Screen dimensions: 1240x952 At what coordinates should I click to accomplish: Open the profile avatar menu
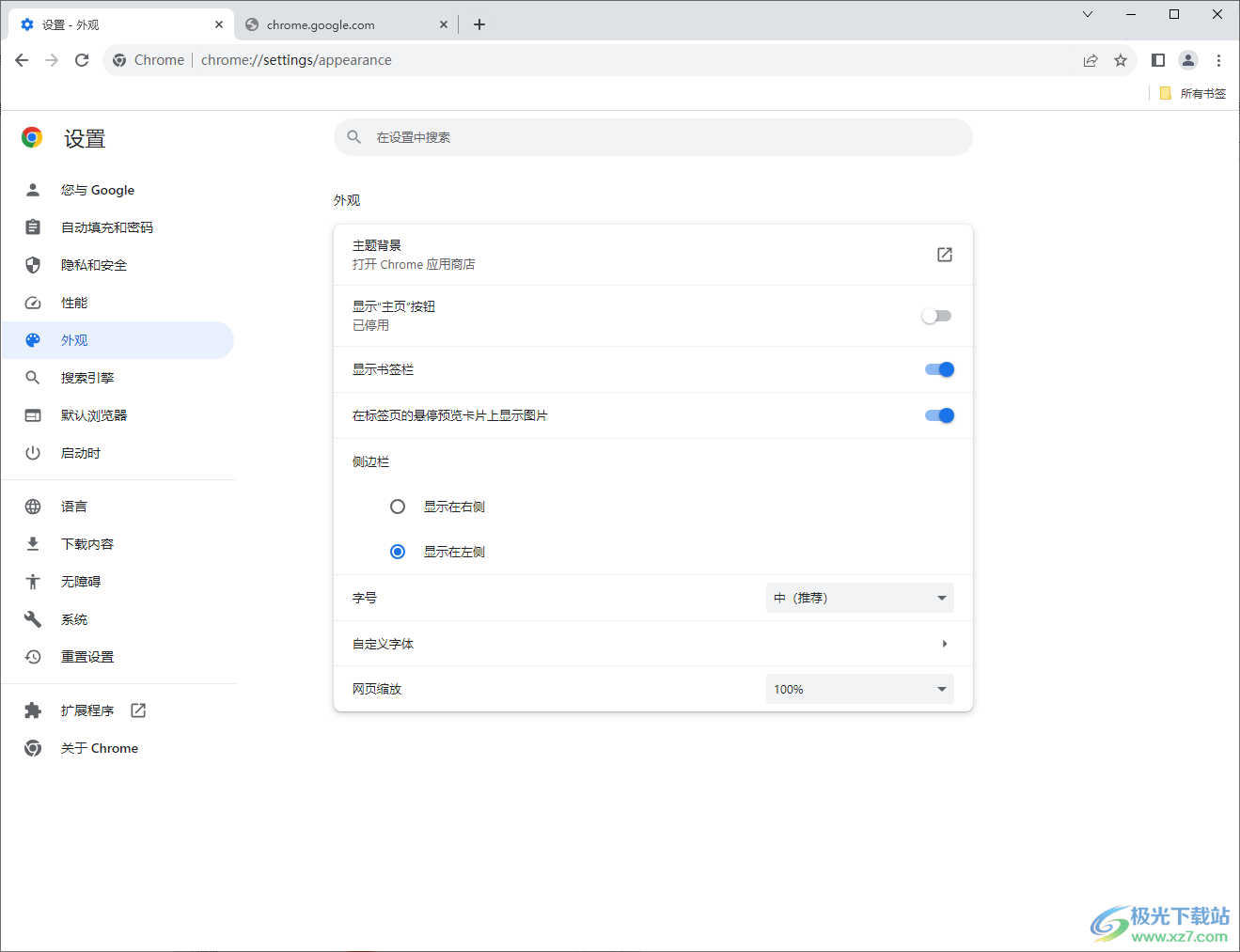tap(1188, 60)
